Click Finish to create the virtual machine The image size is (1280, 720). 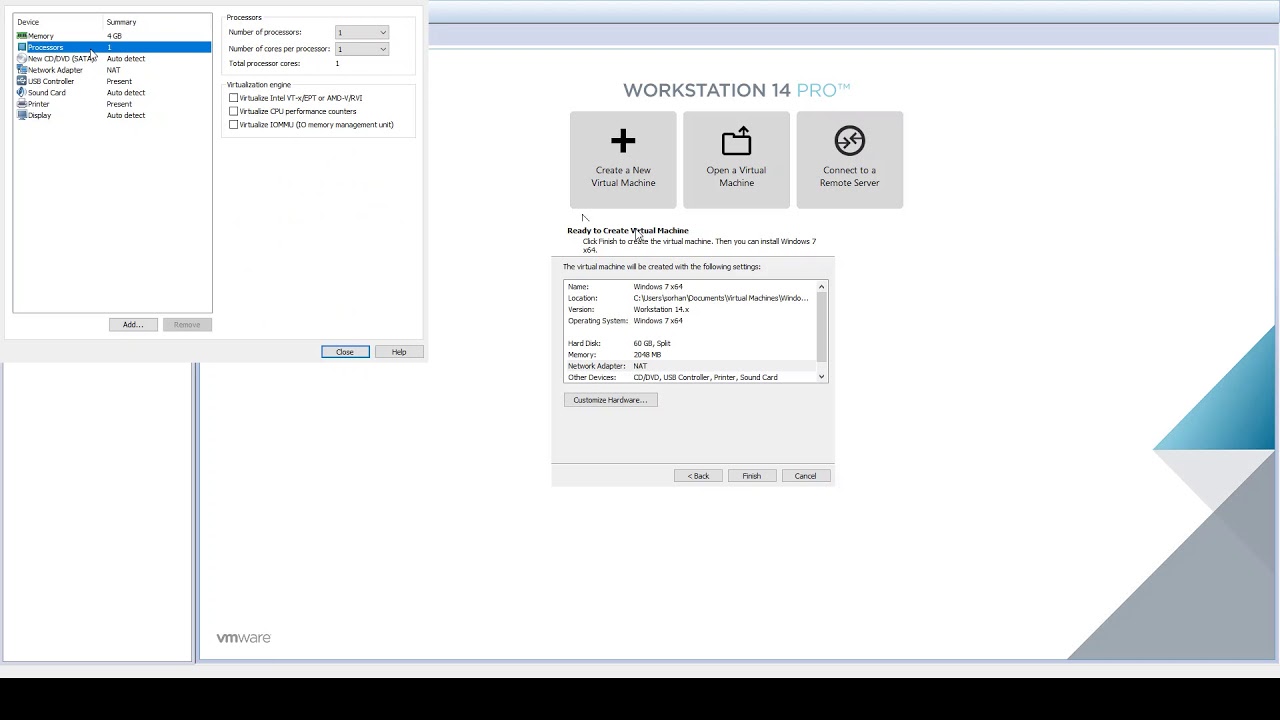751,476
